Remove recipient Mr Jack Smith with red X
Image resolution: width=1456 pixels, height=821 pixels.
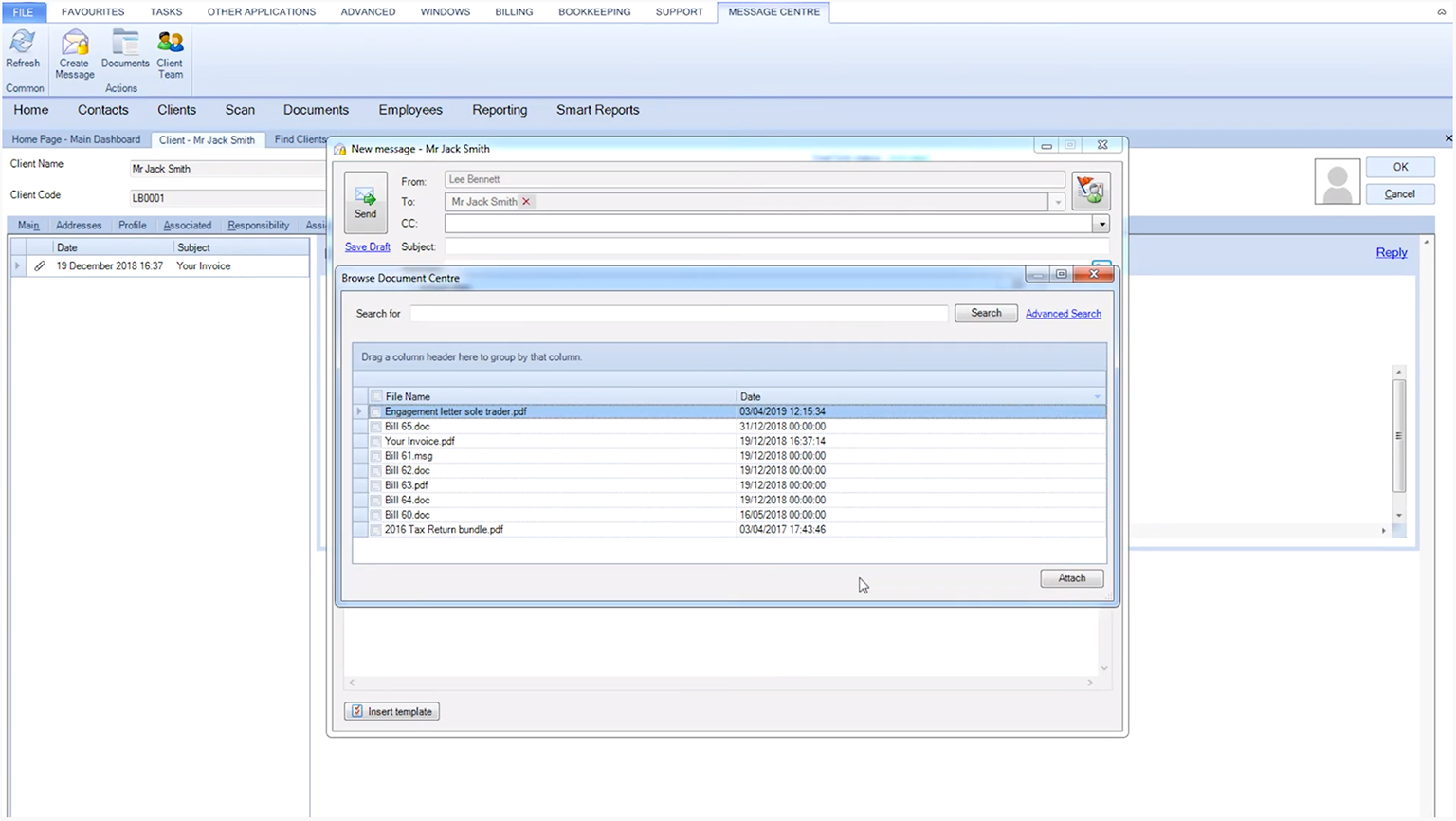[x=526, y=202]
